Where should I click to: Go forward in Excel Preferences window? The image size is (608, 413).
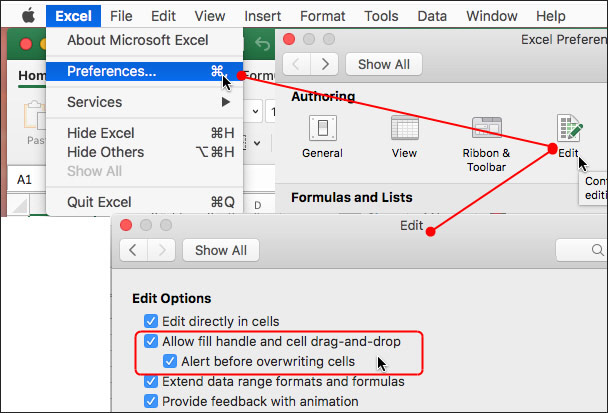point(325,64)
